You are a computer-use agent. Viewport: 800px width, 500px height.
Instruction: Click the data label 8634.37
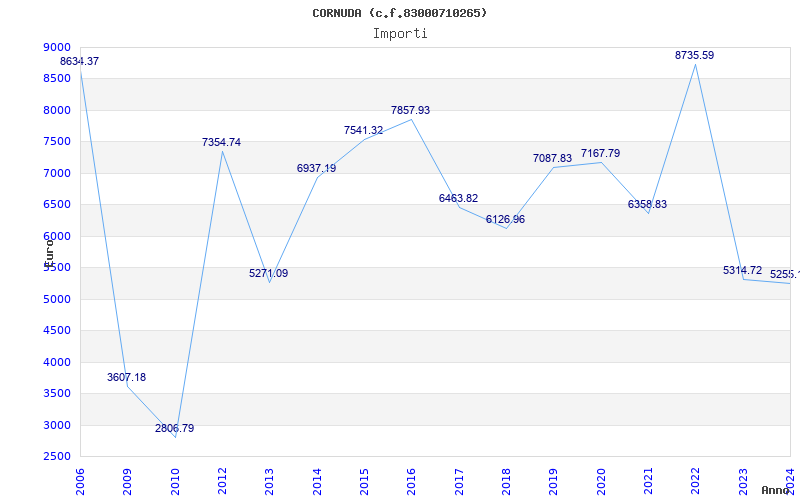pyautogui.click(x=80, y=61)
